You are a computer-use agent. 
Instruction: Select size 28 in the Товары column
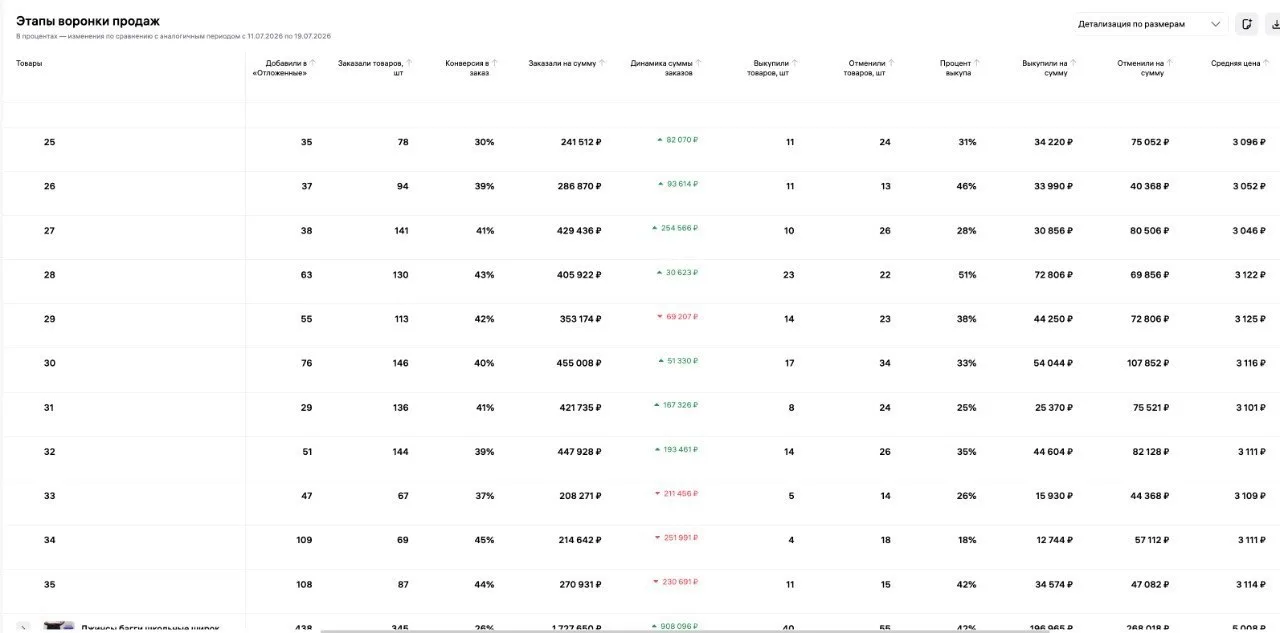click(x=50, y=275)
